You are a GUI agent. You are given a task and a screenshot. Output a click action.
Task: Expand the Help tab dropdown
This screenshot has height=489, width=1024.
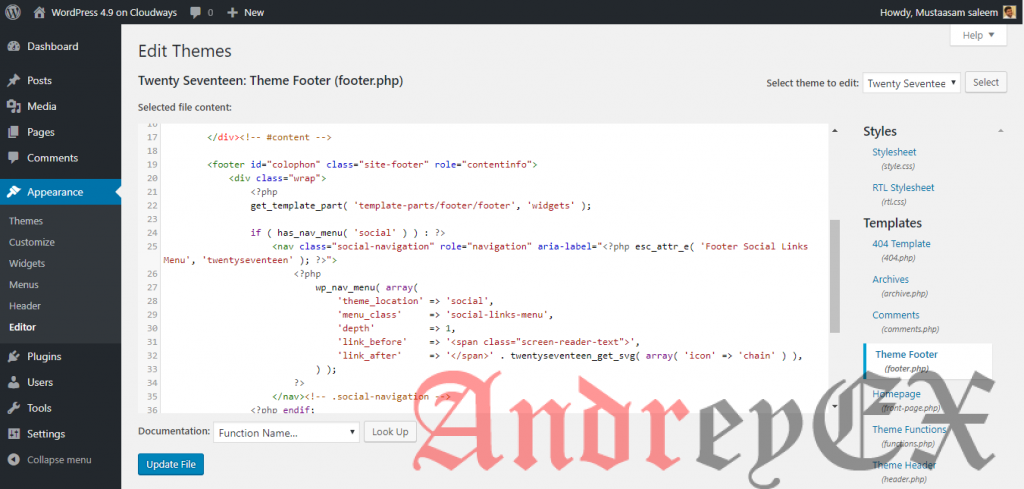coord(977,36)
